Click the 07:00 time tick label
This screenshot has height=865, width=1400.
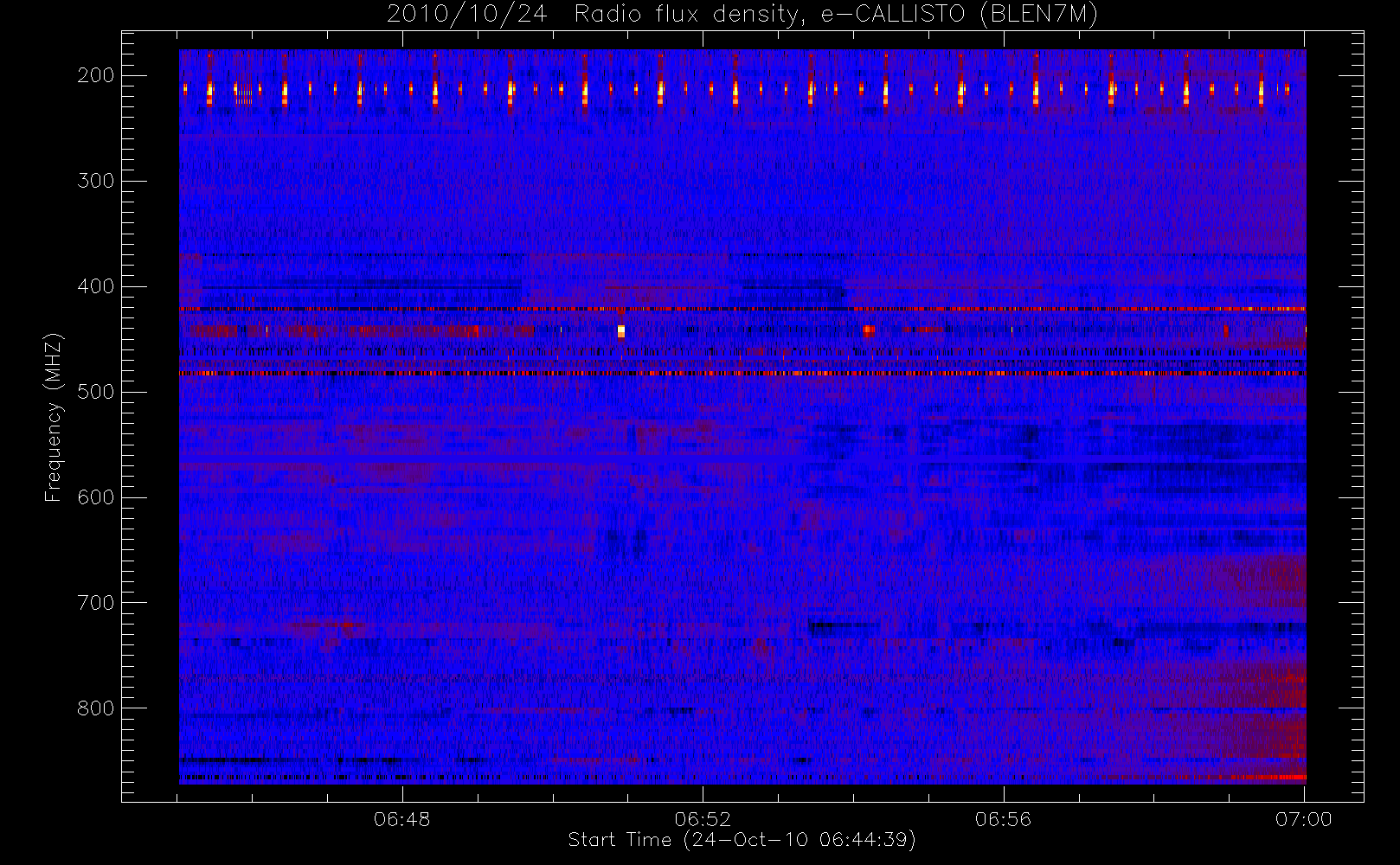(x=1304, y=819)
